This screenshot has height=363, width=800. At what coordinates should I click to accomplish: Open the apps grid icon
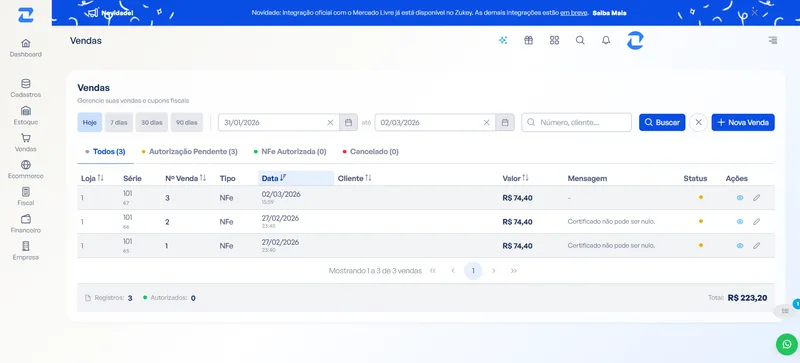tap(554, 40)
